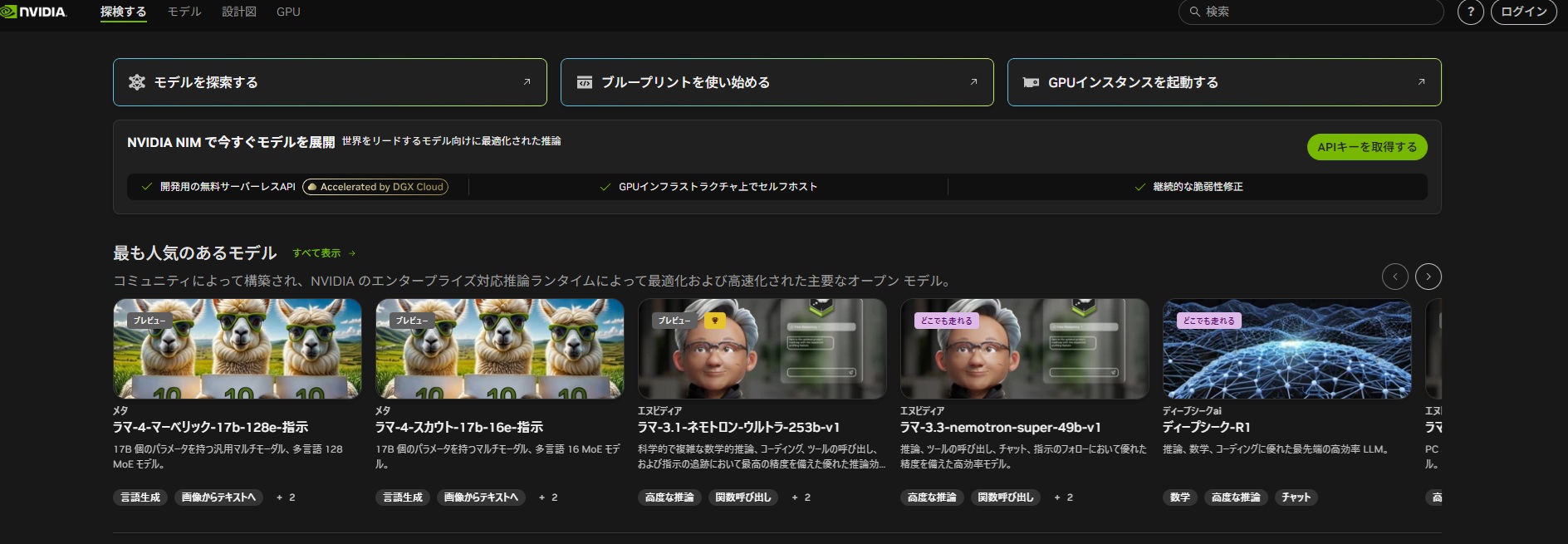Click 高度な推論 tag on Nemotron Ultra card
This screenshot has width=1568, height=544.
(x=669, y=497)
